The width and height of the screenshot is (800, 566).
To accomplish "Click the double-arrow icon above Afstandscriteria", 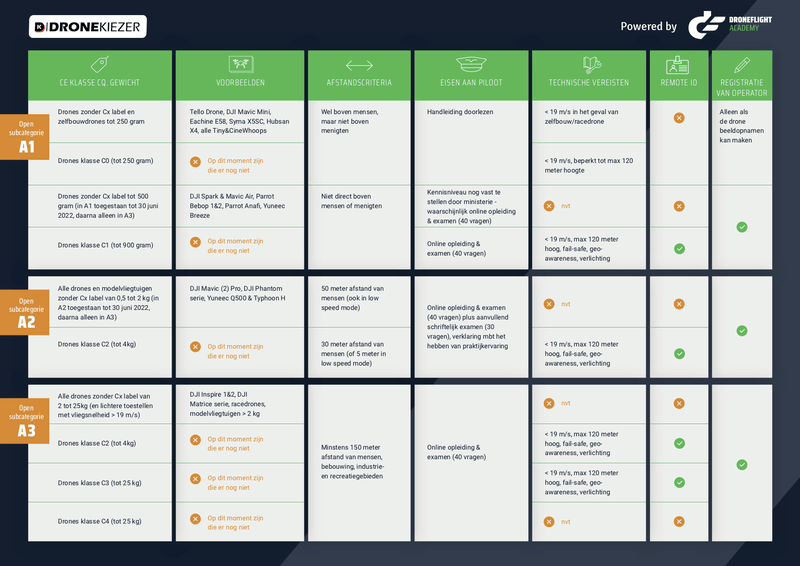I will click(359, 64).
